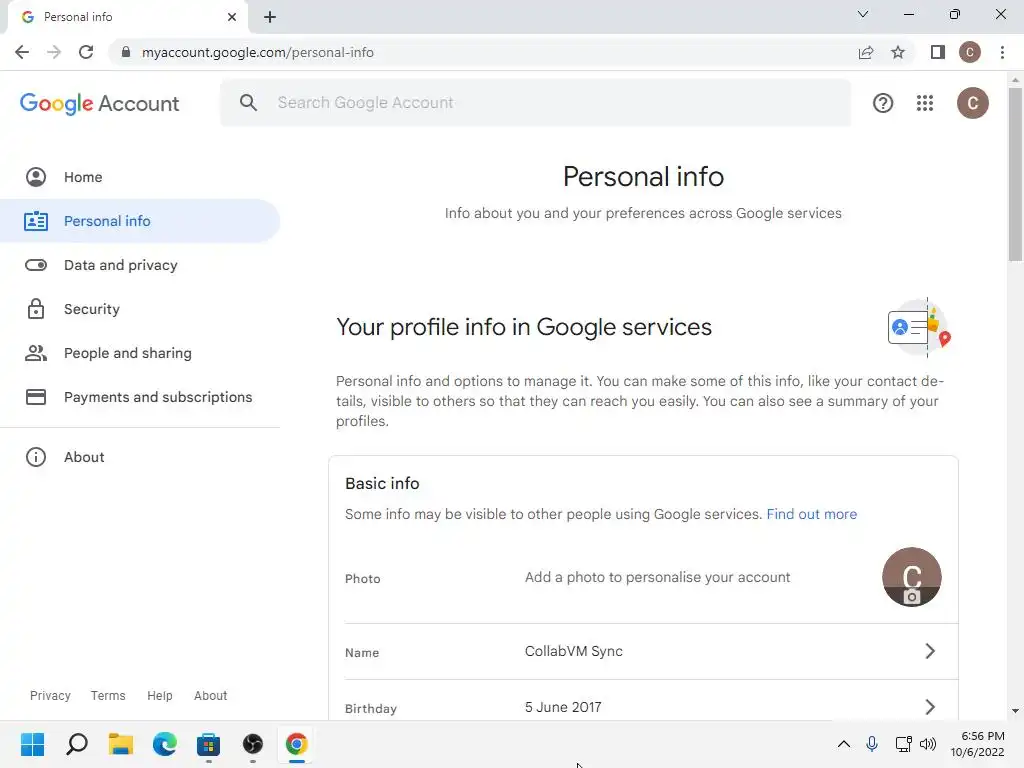Go back with browser back arrow
The image size is (1024, 768).
pos(22,52)
